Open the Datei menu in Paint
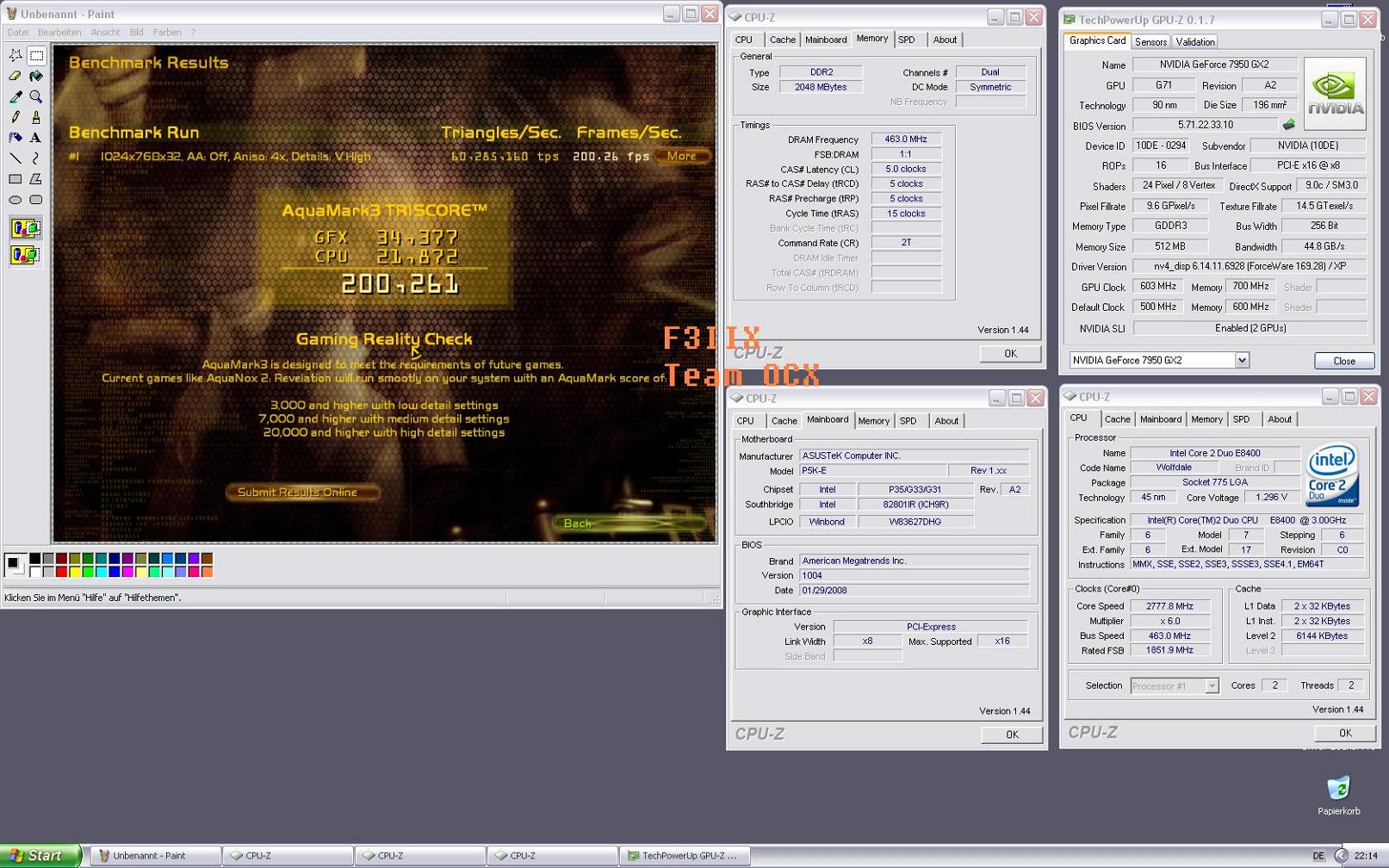Image resolution: width=1389 pixels, height=868 pixels. (17, 32)
